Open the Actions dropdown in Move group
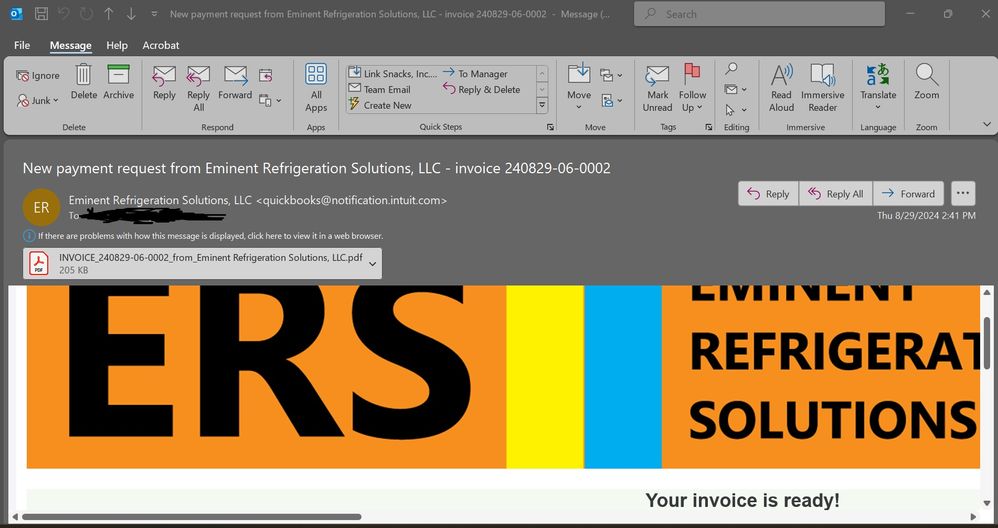 tap(611, 101)
